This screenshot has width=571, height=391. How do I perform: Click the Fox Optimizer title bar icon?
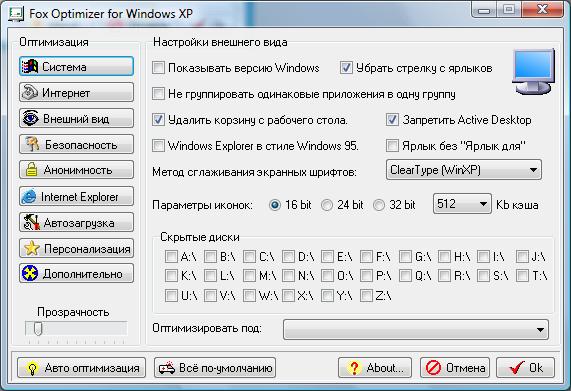pos(16,14)
